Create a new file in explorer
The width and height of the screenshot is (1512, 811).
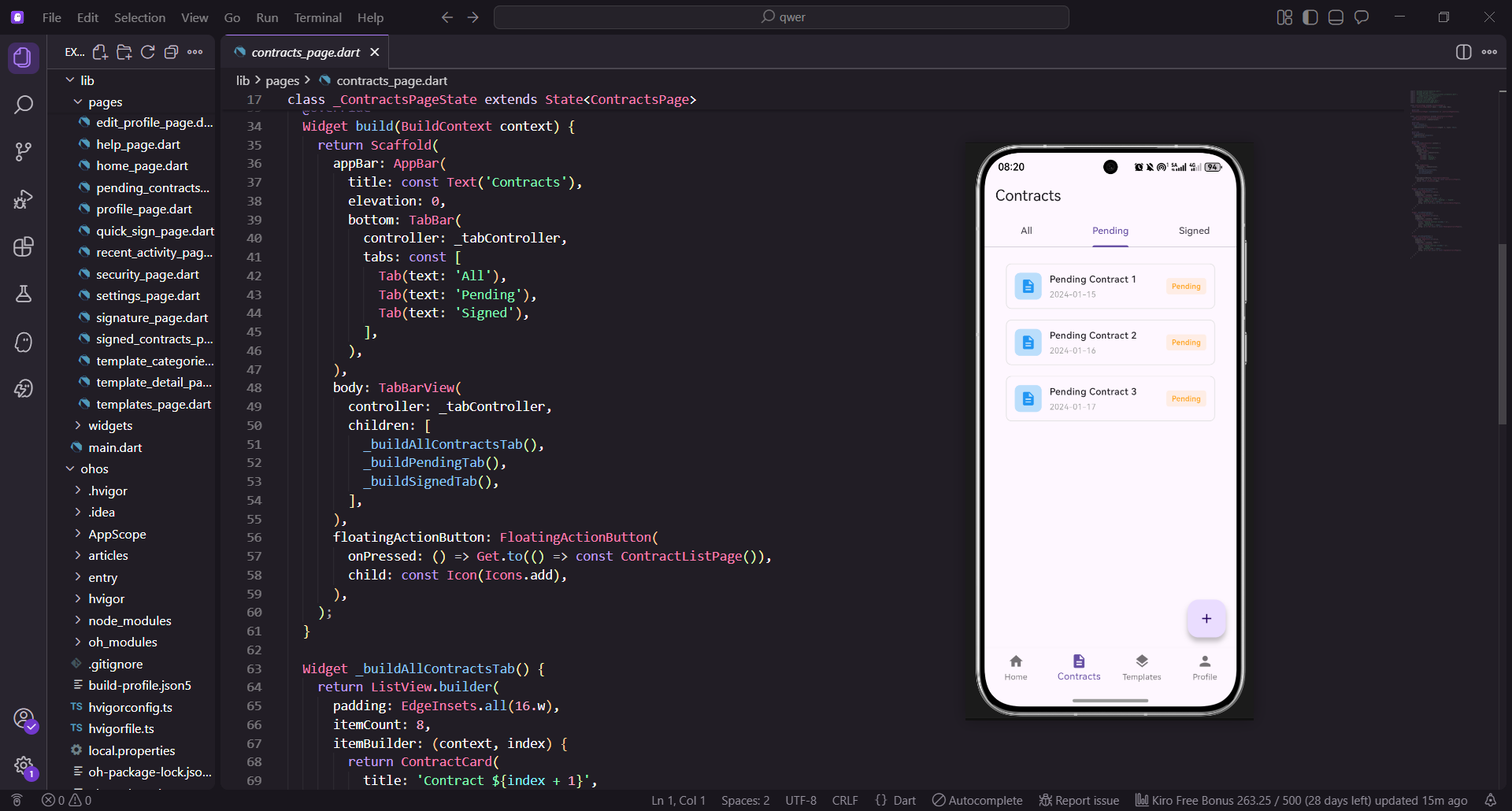[x=100, y=52]
